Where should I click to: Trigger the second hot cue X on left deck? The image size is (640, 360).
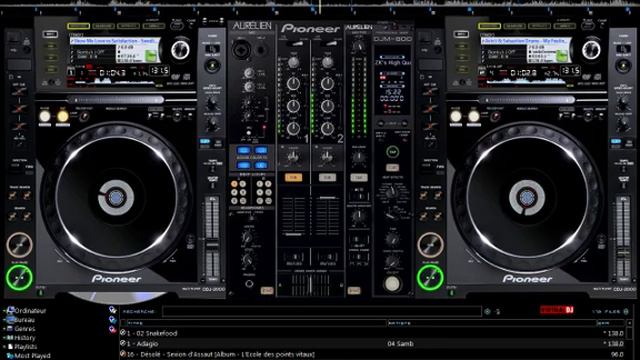tap(19, 109)
